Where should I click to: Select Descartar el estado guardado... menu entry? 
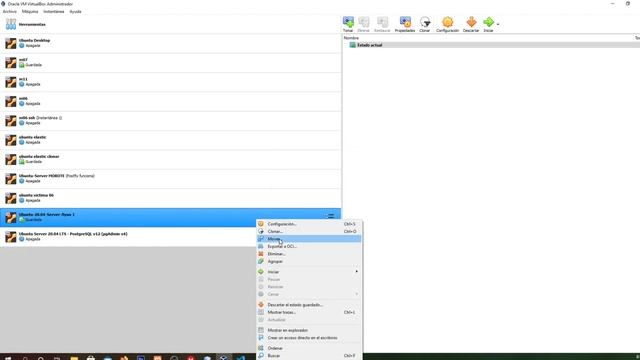coord(309,305)
